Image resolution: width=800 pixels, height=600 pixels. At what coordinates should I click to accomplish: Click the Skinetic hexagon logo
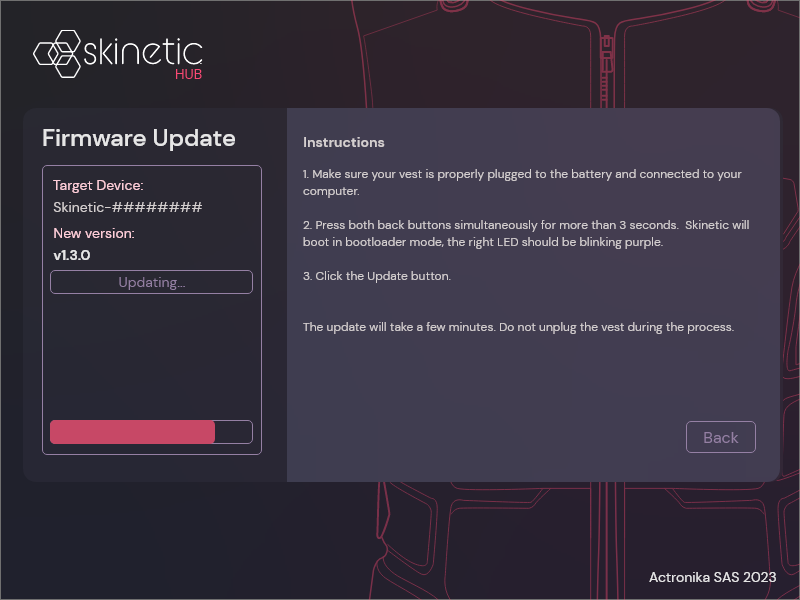click(57, 55)
